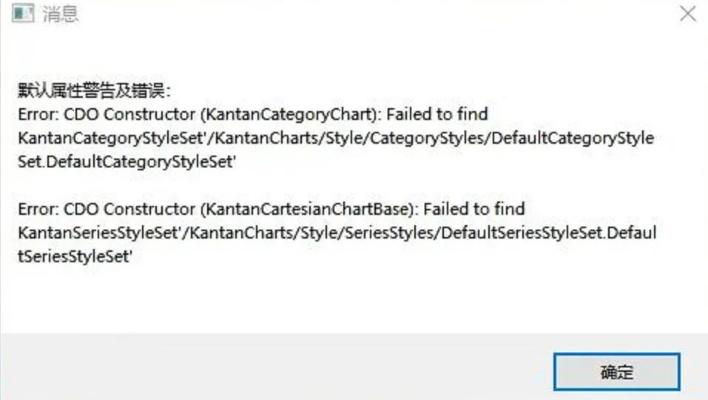Click the SeriesStyles segment of the path
This screenshot has width=708, height=400.
point(392,232)
